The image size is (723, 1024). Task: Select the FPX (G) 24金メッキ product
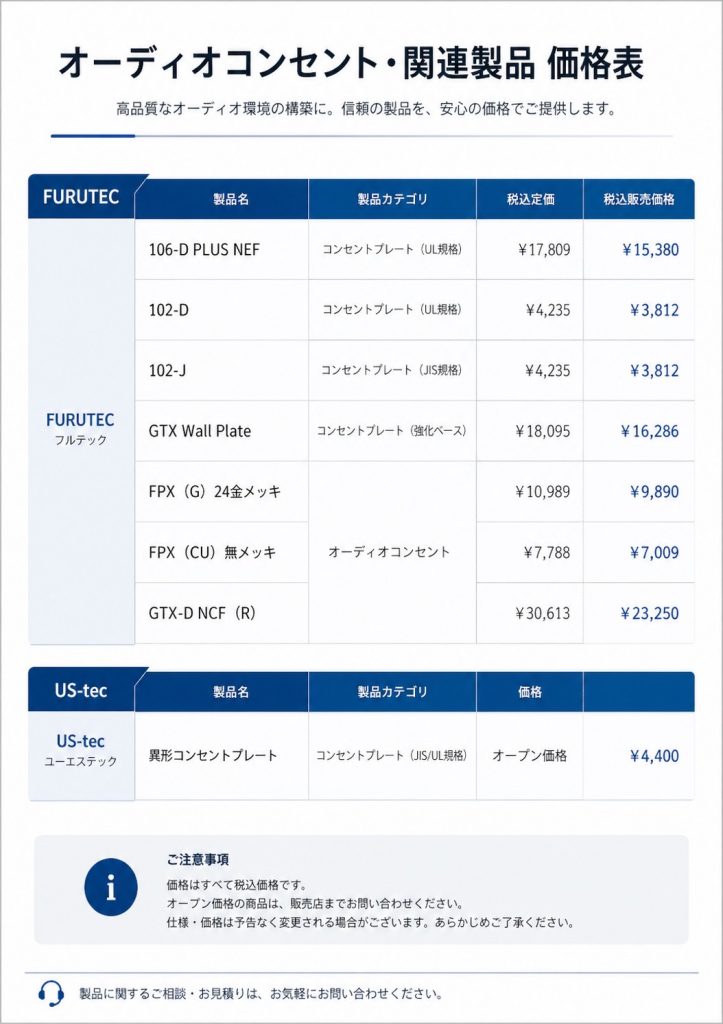pos(215,491)
